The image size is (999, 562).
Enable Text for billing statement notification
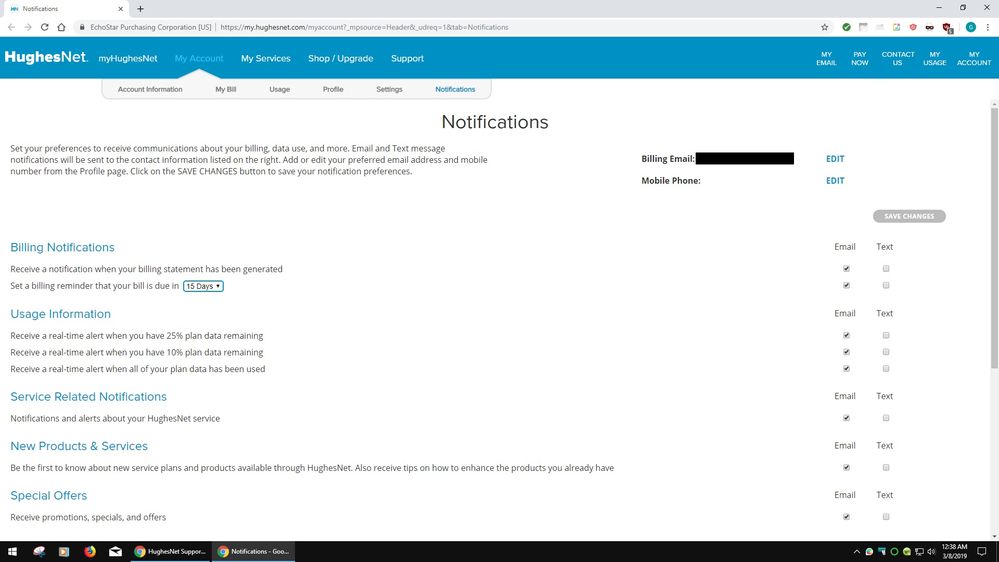point(886,269)
